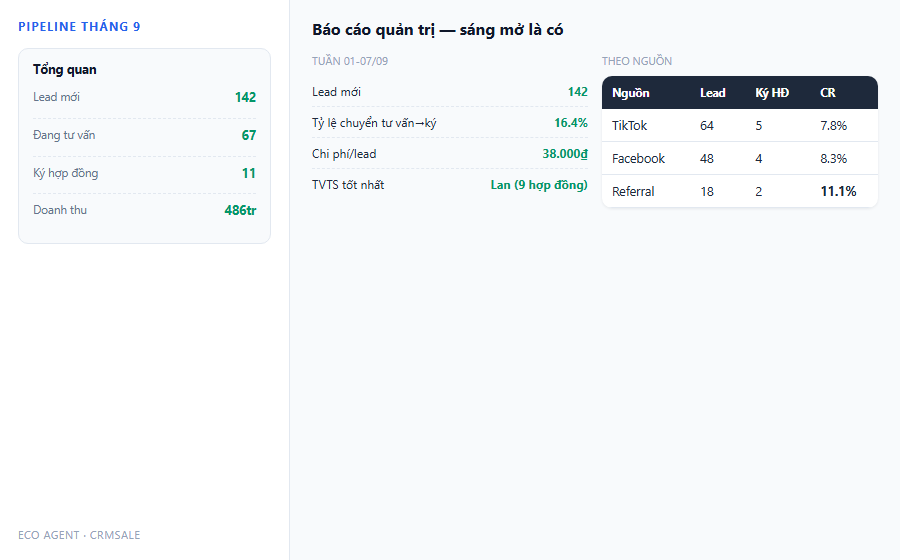Click Lan (9 hợp đồng) best consultant
This screenshot has height=560, width=900.
(x=539, y=185)
